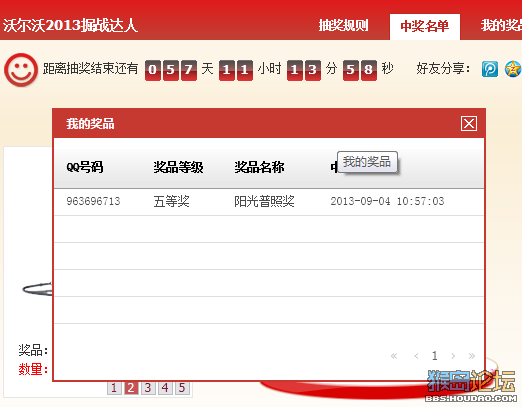Click the QQ号码 column header
This screenshot has height=407, width=522.
[x=85, y=167]
